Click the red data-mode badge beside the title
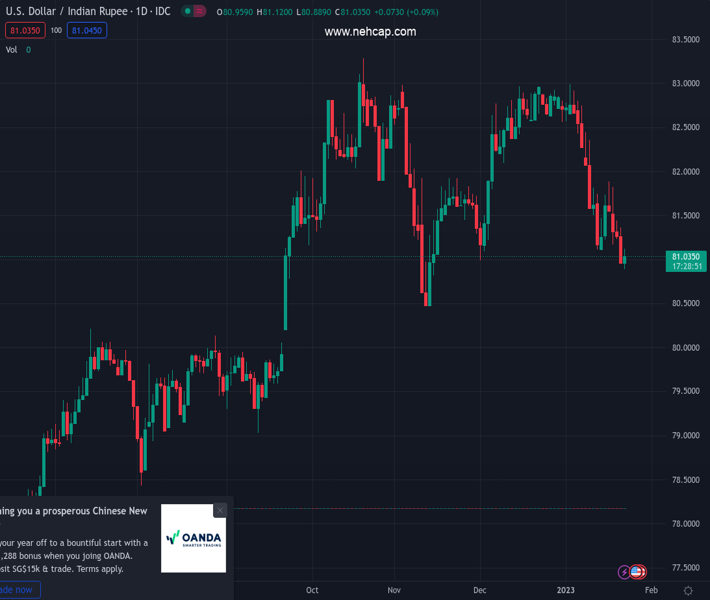Screen dimensions: 710x600 (200, 11)
